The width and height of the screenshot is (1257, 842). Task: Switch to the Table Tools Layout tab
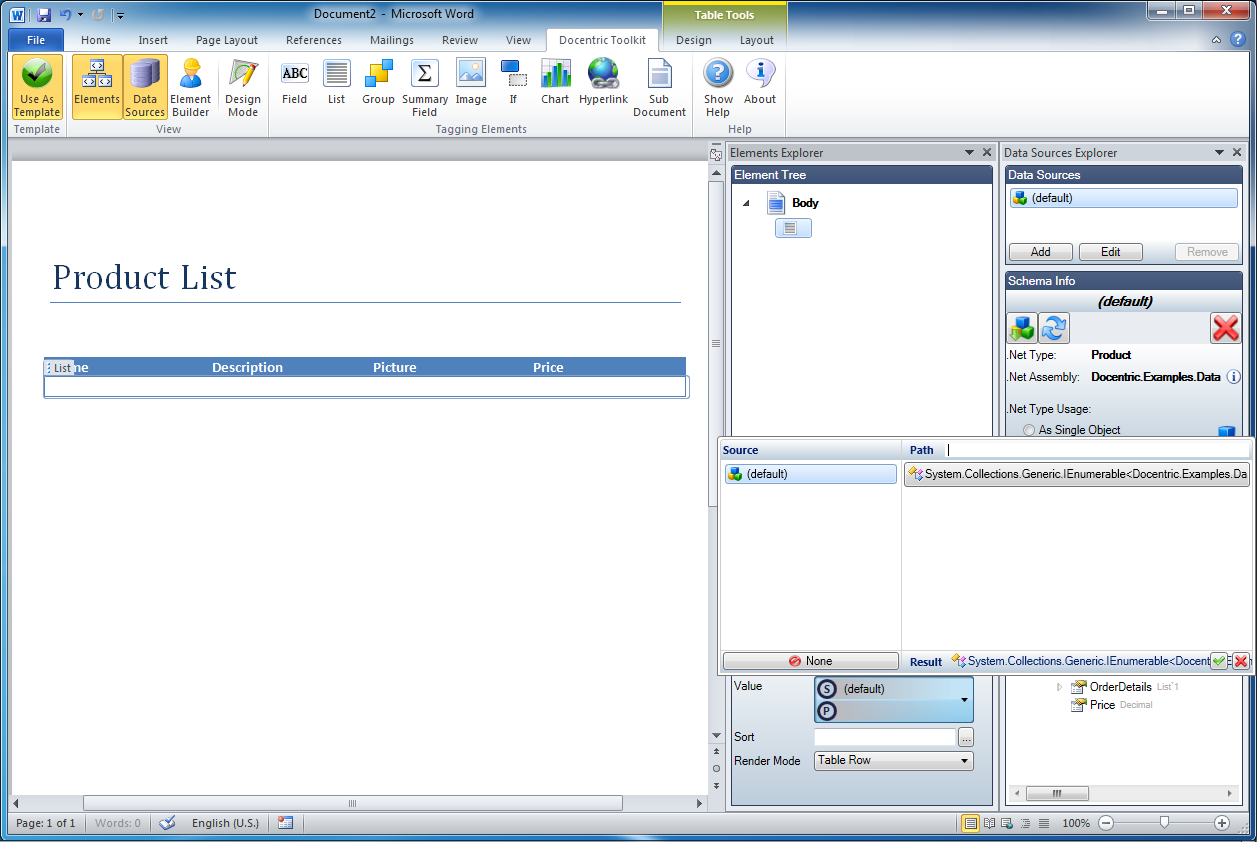(757, 40)
